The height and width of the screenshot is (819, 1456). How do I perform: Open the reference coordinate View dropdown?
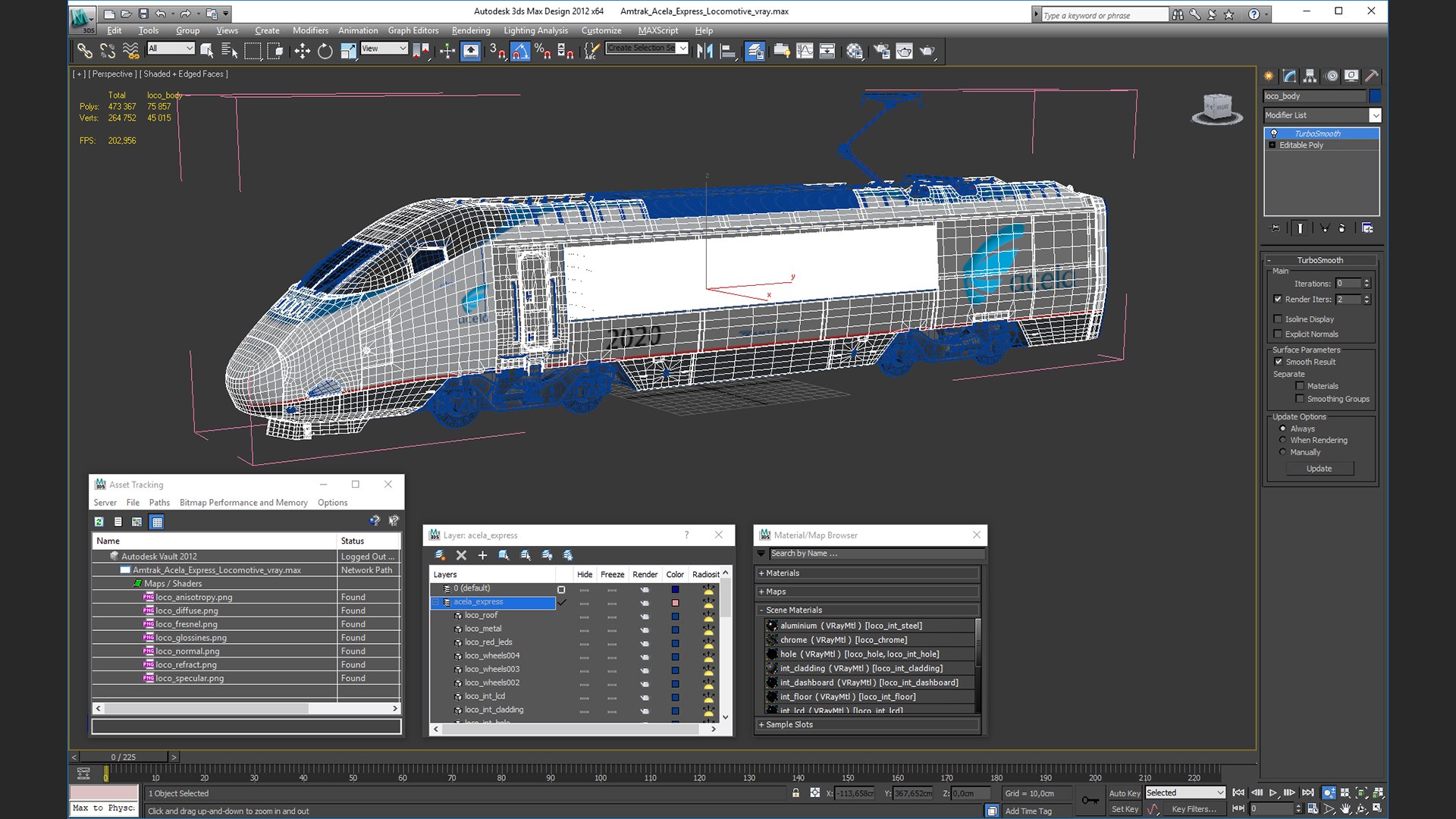(384, 48)
